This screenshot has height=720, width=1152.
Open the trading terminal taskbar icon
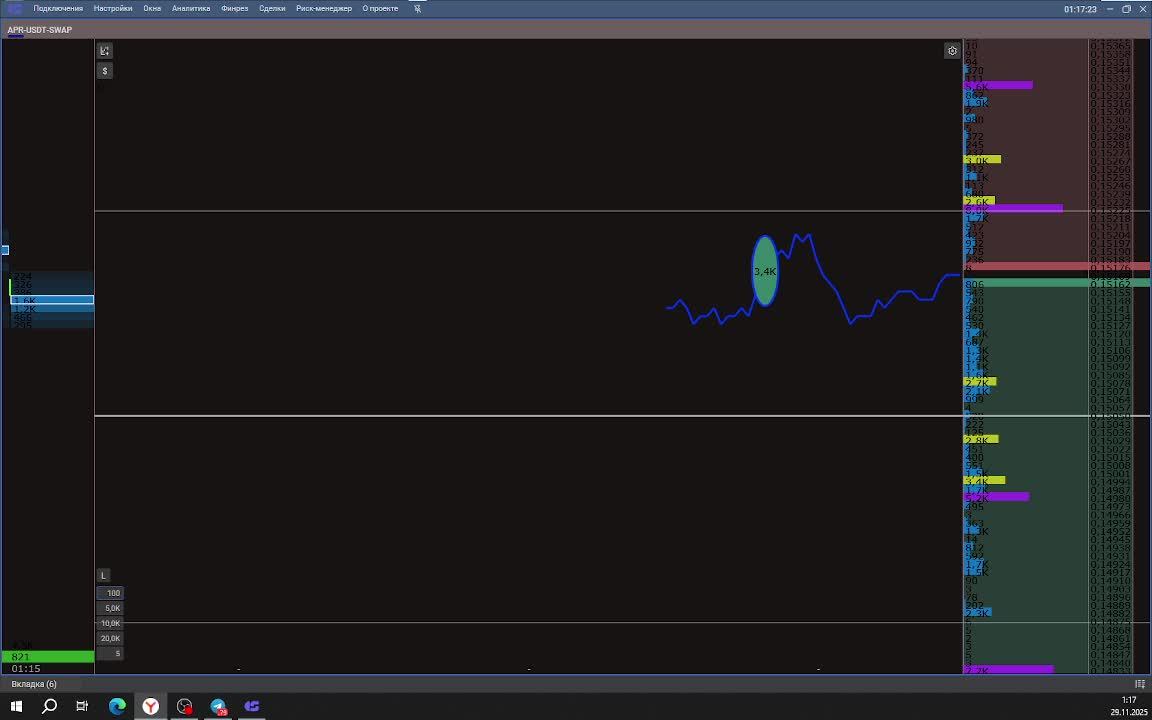252,707
